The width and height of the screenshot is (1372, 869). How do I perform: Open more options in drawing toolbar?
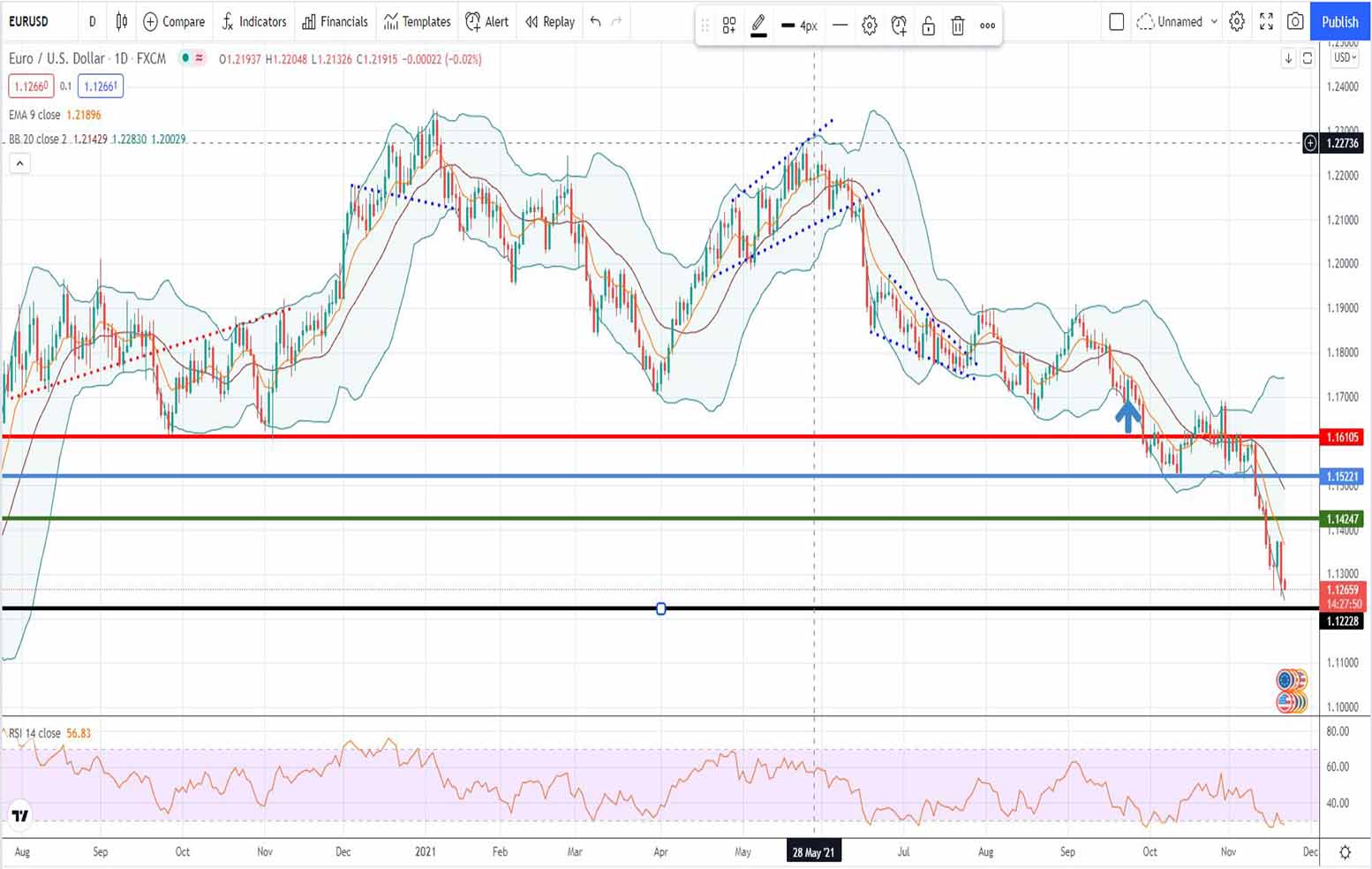[x=988, y=26]
